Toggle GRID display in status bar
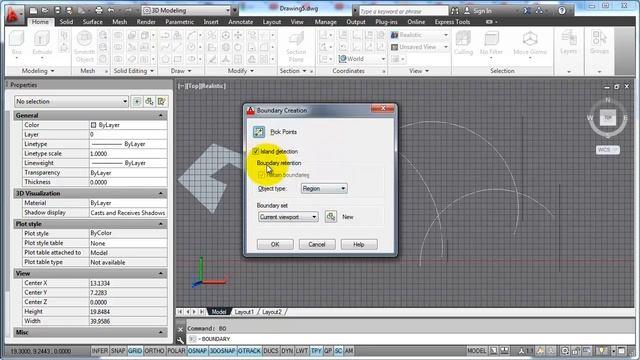640x360 pixels. tap(135, 351)
